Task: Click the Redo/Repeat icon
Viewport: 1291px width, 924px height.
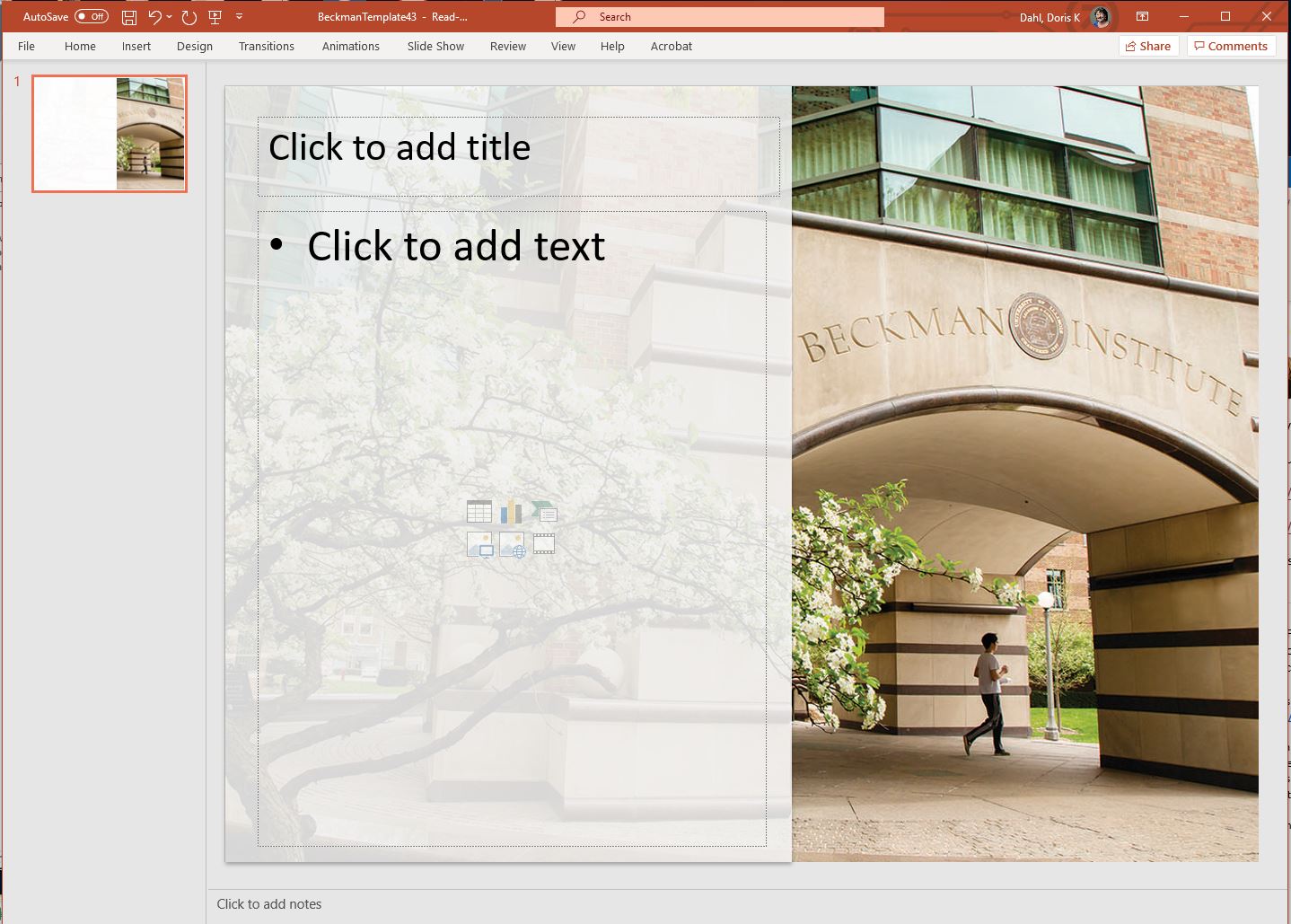Action: 189,16
